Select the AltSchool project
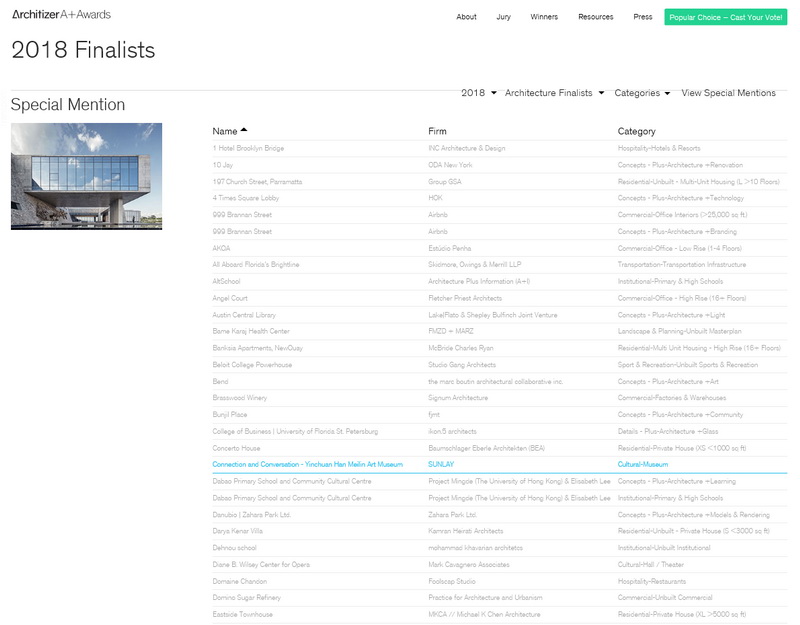 pos(226,281)
